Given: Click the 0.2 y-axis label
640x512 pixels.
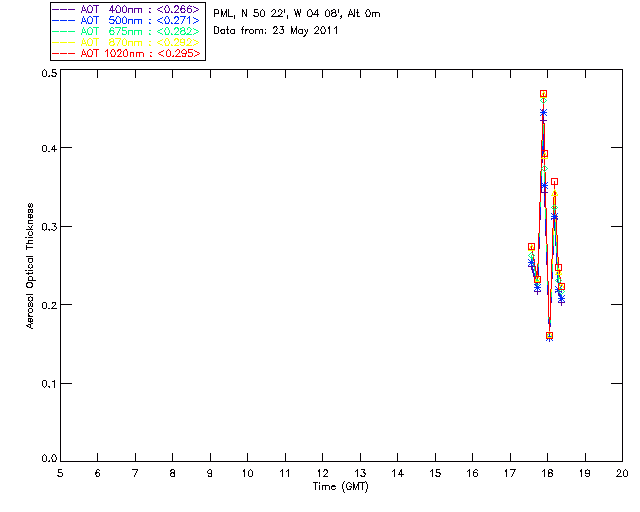Looking at the screenshot, I should tap(49, 305).
